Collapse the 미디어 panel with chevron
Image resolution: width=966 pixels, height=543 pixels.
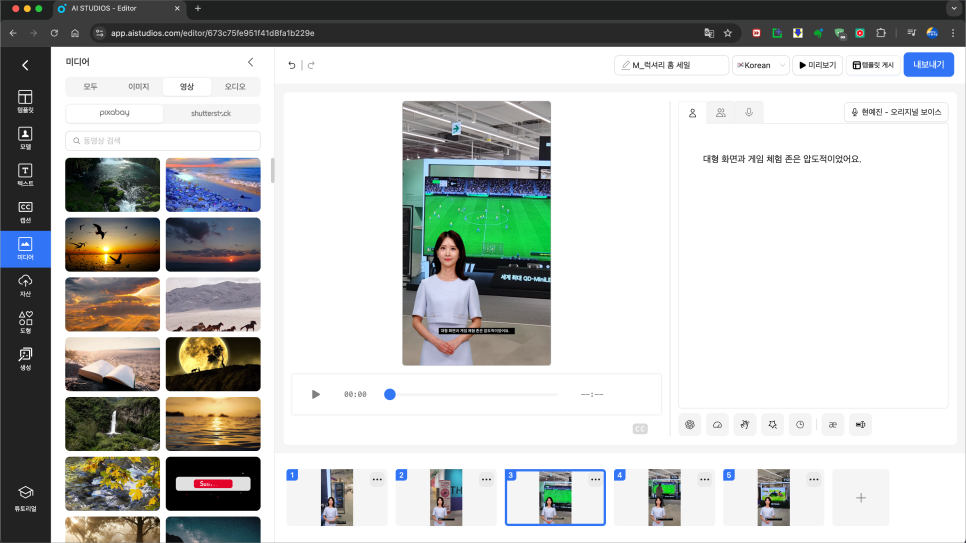(250, 62)
